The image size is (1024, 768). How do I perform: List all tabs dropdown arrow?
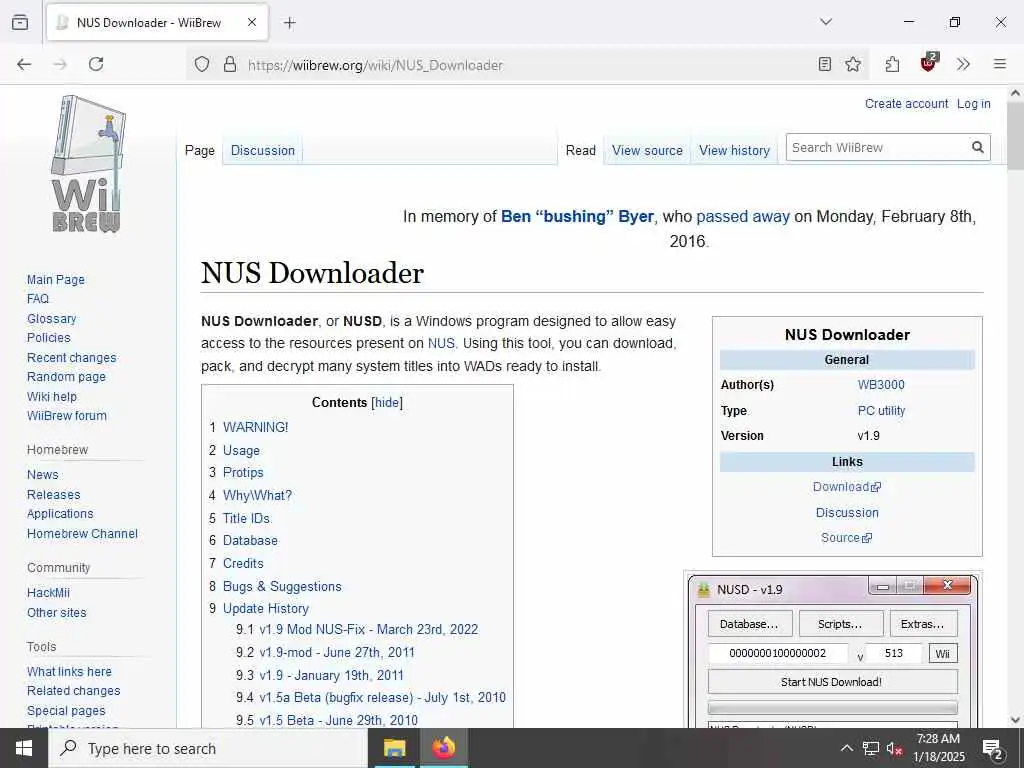pyautogui.click(x=826, y=22)
